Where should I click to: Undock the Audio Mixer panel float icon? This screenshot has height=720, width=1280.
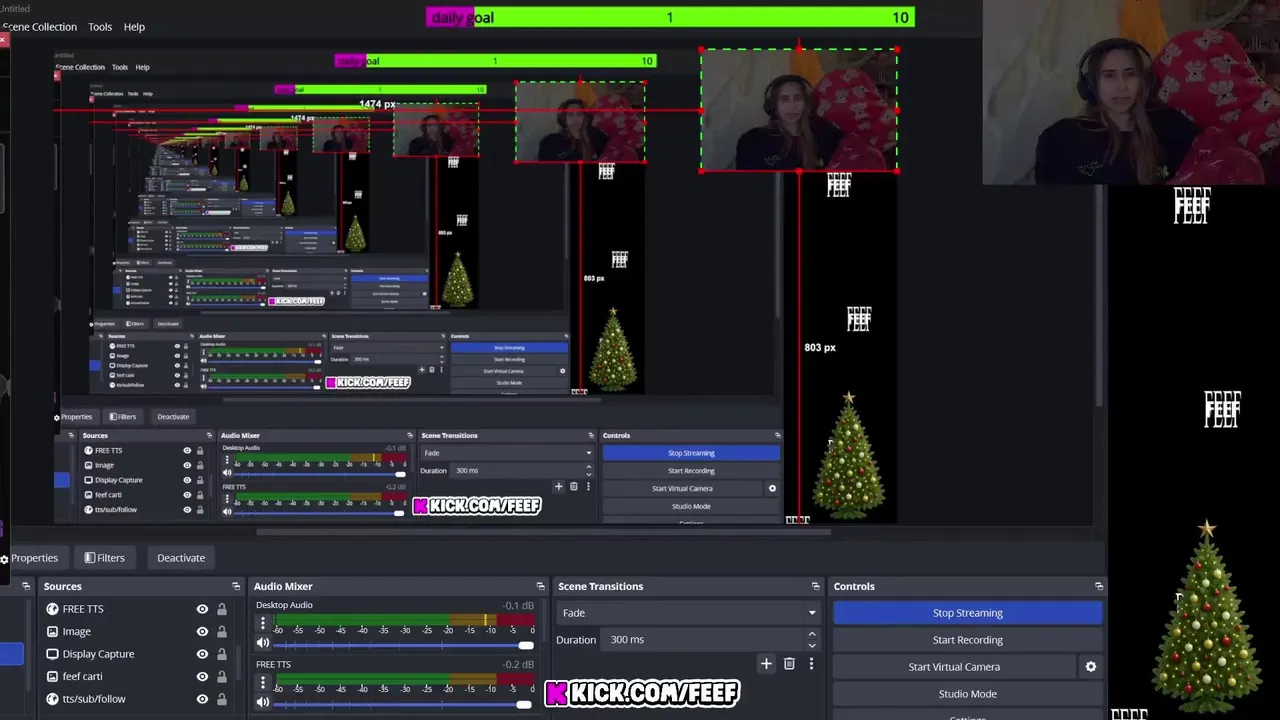coord(540,586)
